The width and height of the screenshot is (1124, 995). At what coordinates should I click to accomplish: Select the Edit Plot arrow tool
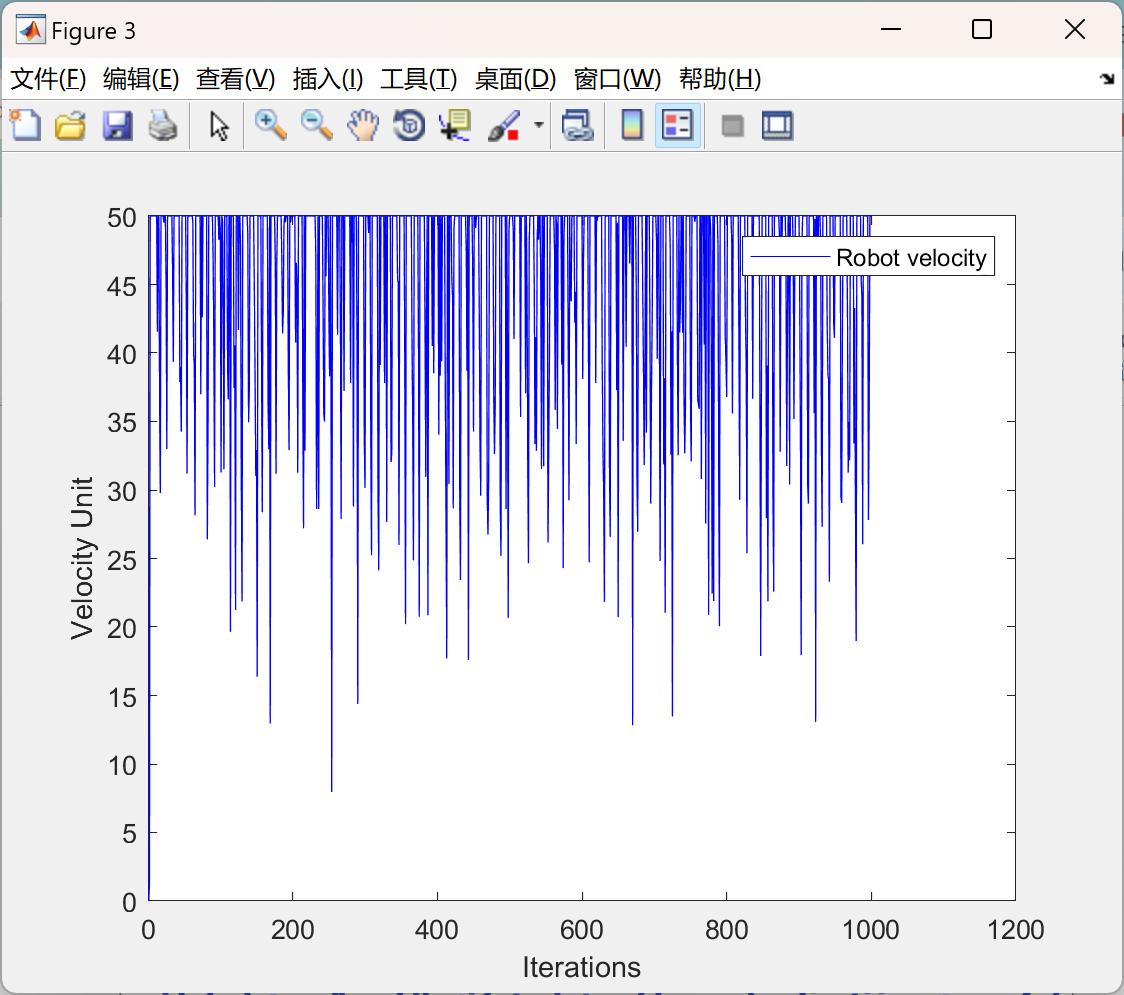click(x=219, y=125)
